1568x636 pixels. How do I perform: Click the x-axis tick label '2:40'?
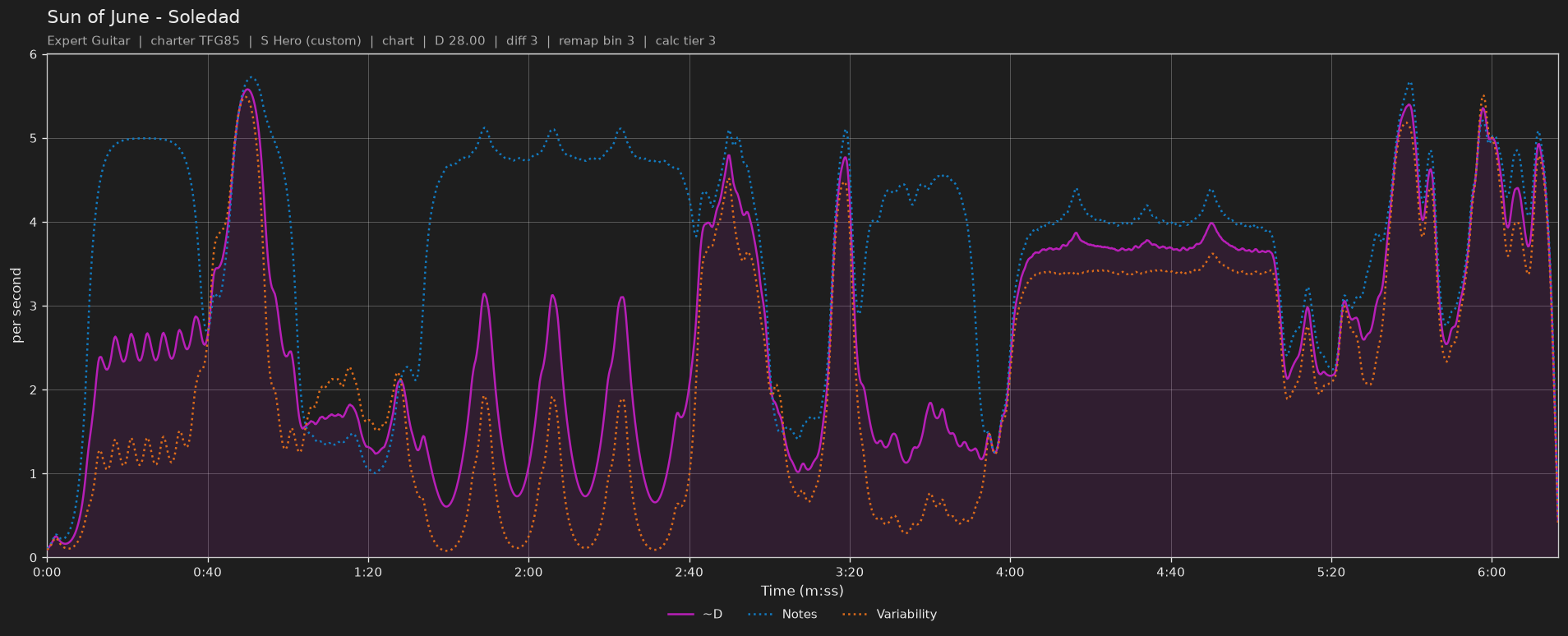[x=689, y=572]
